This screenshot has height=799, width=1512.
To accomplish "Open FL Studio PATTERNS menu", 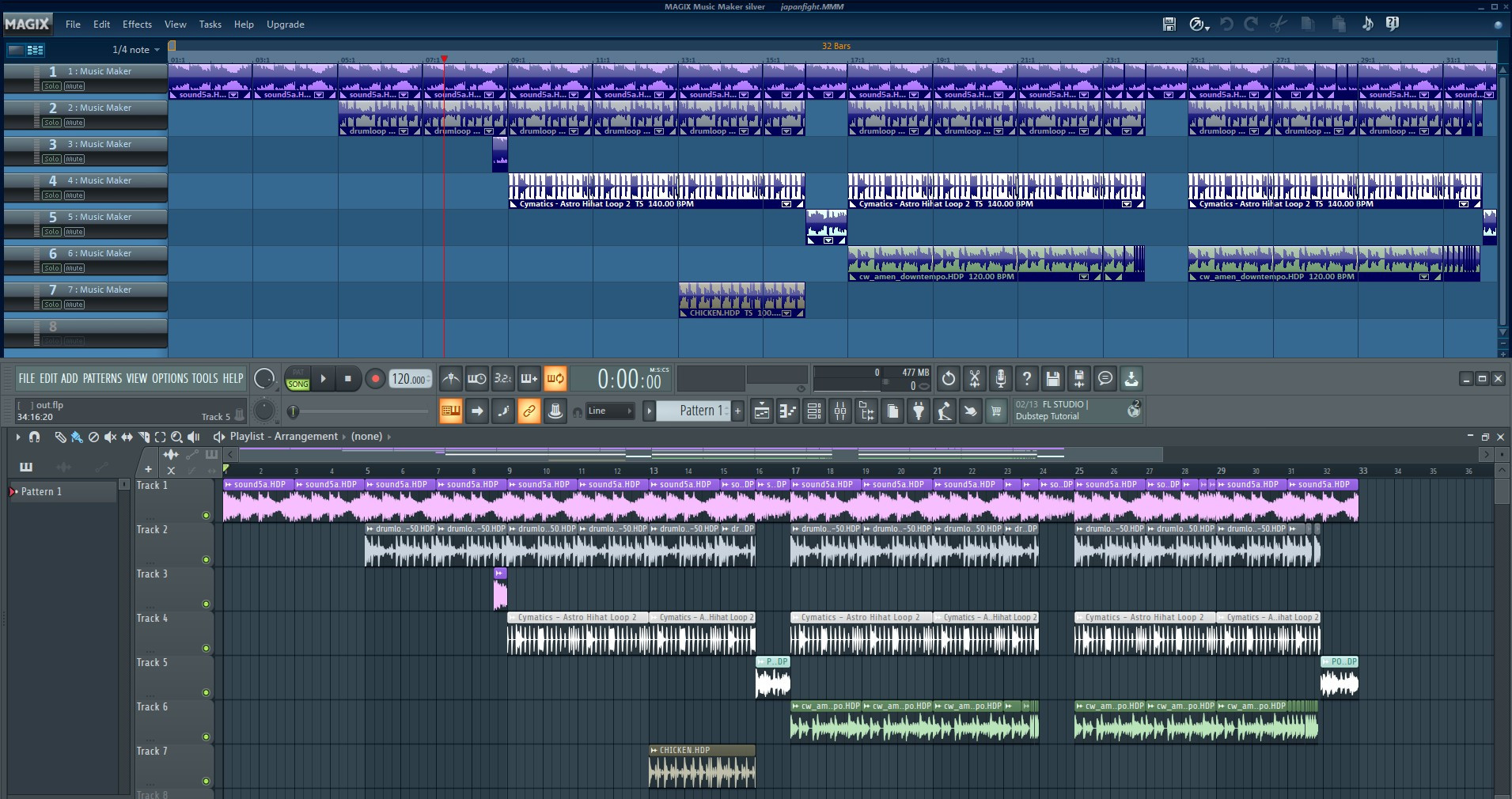I will [102, 379].
